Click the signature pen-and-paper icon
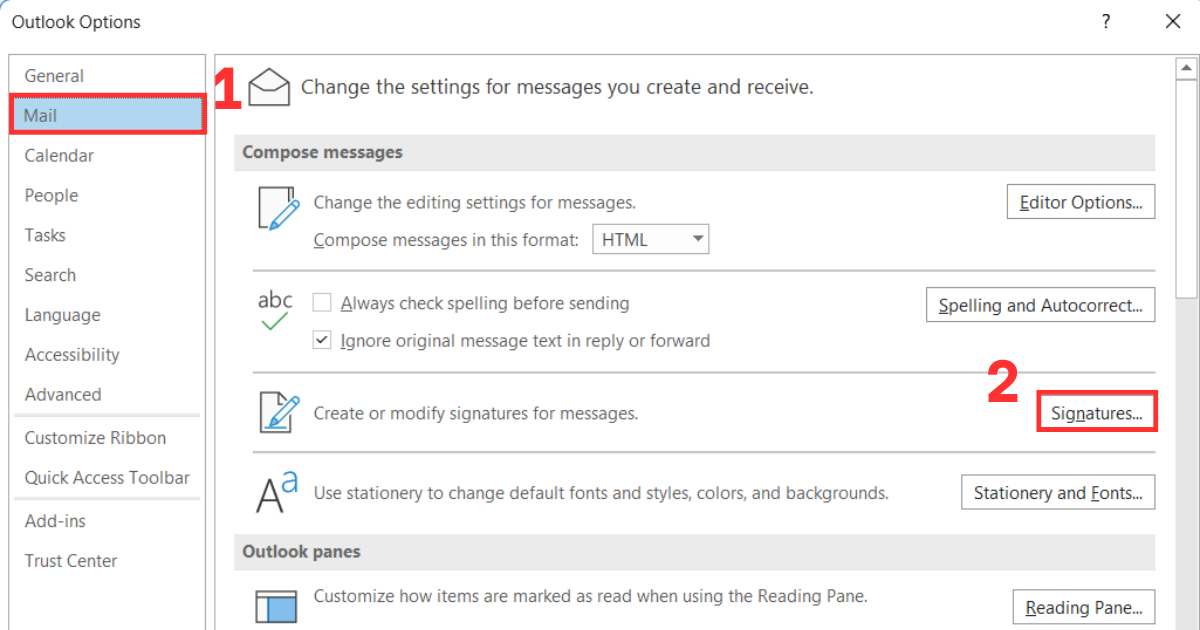This screenshot has height=630, width=1200. pyautogui.click(x=279, y=412)
